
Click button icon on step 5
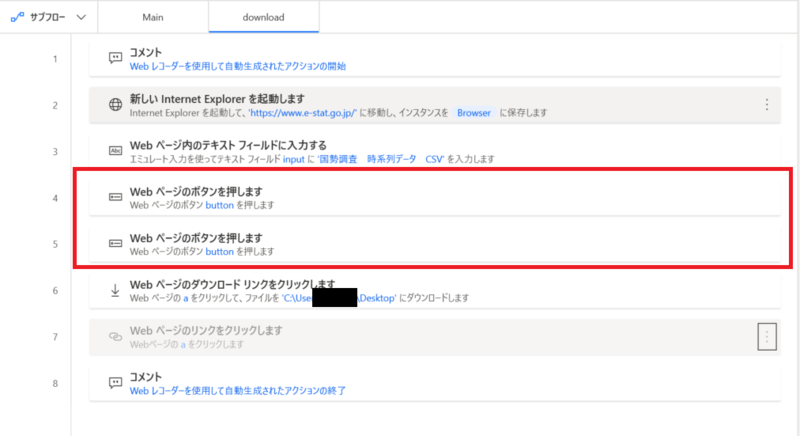115,243
